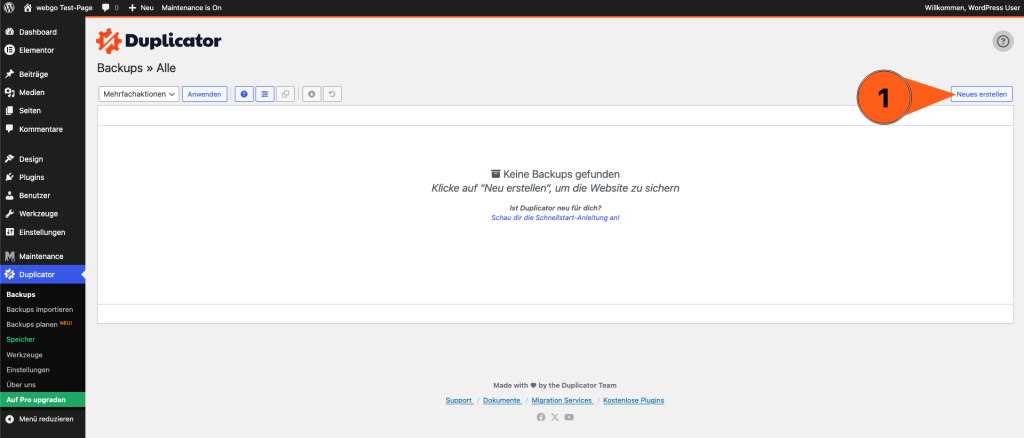Click the Anwenden button

[205, 95]
